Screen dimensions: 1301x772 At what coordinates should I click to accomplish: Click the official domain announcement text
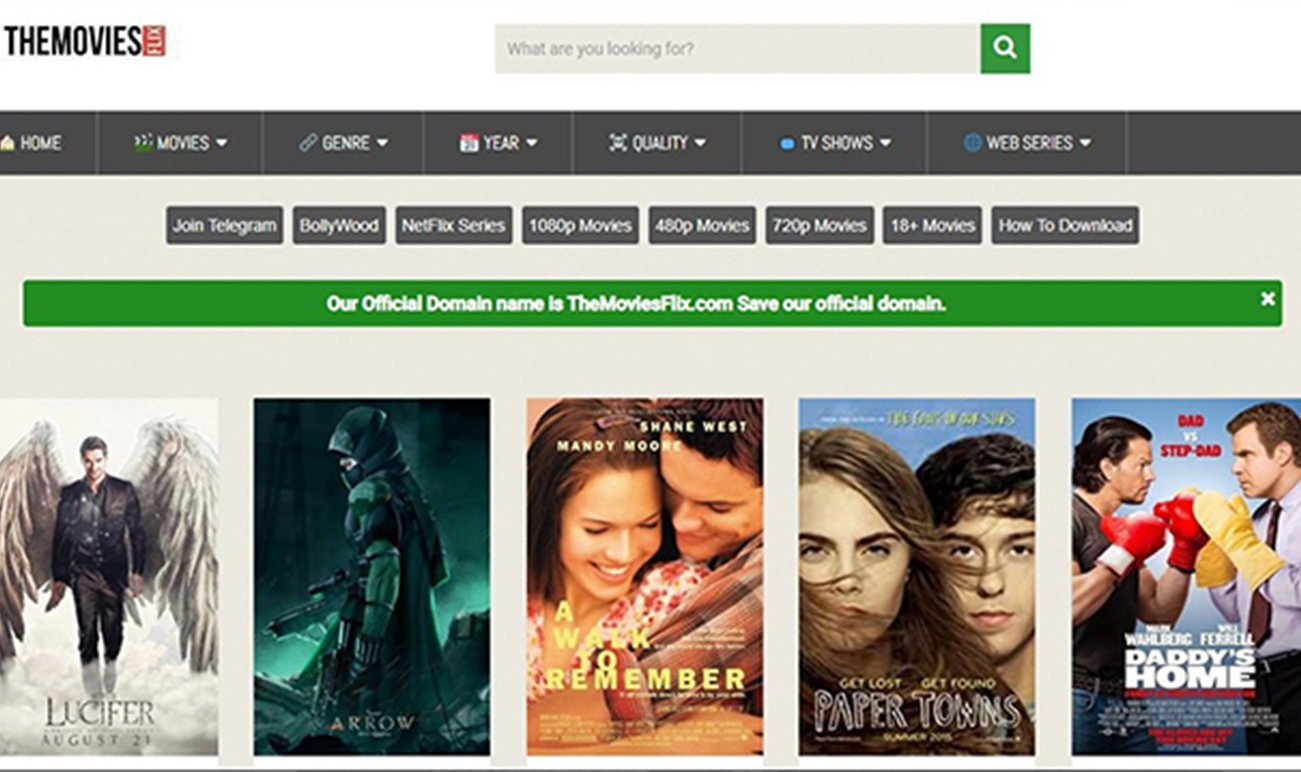tap(636, 303)
